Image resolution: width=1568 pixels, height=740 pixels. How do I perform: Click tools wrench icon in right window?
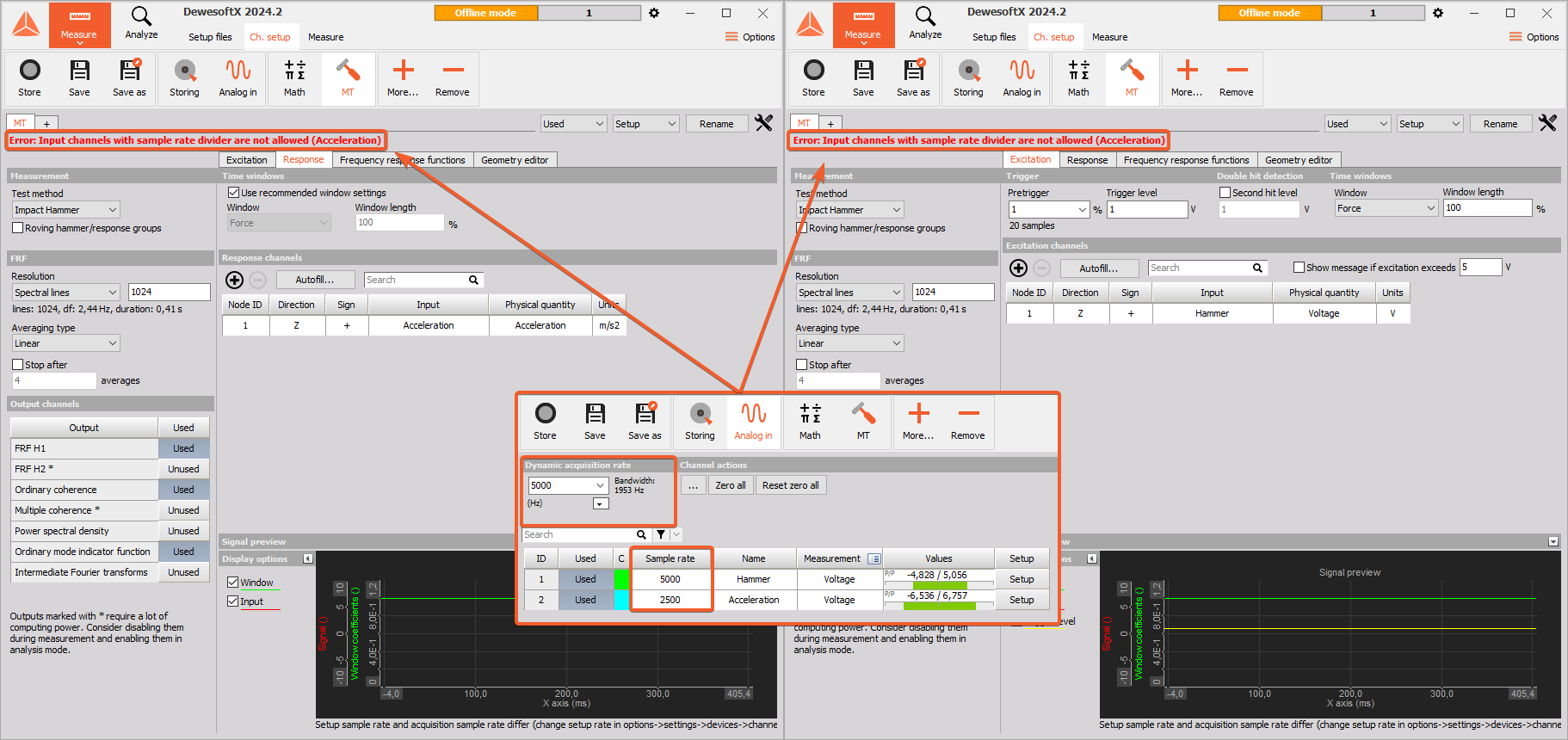1547,123
